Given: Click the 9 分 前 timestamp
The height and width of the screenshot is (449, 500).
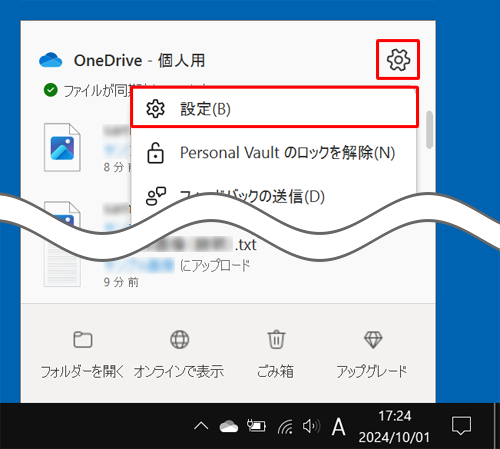Looking at the screenshot, I should click(121, 282).
